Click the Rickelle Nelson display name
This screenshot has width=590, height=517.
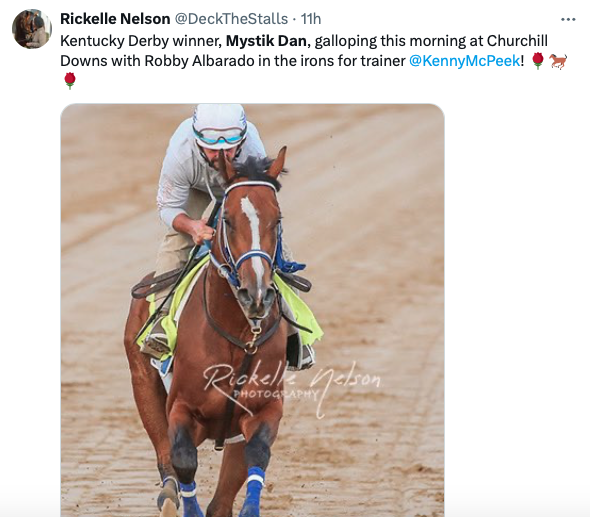[115, 19]
